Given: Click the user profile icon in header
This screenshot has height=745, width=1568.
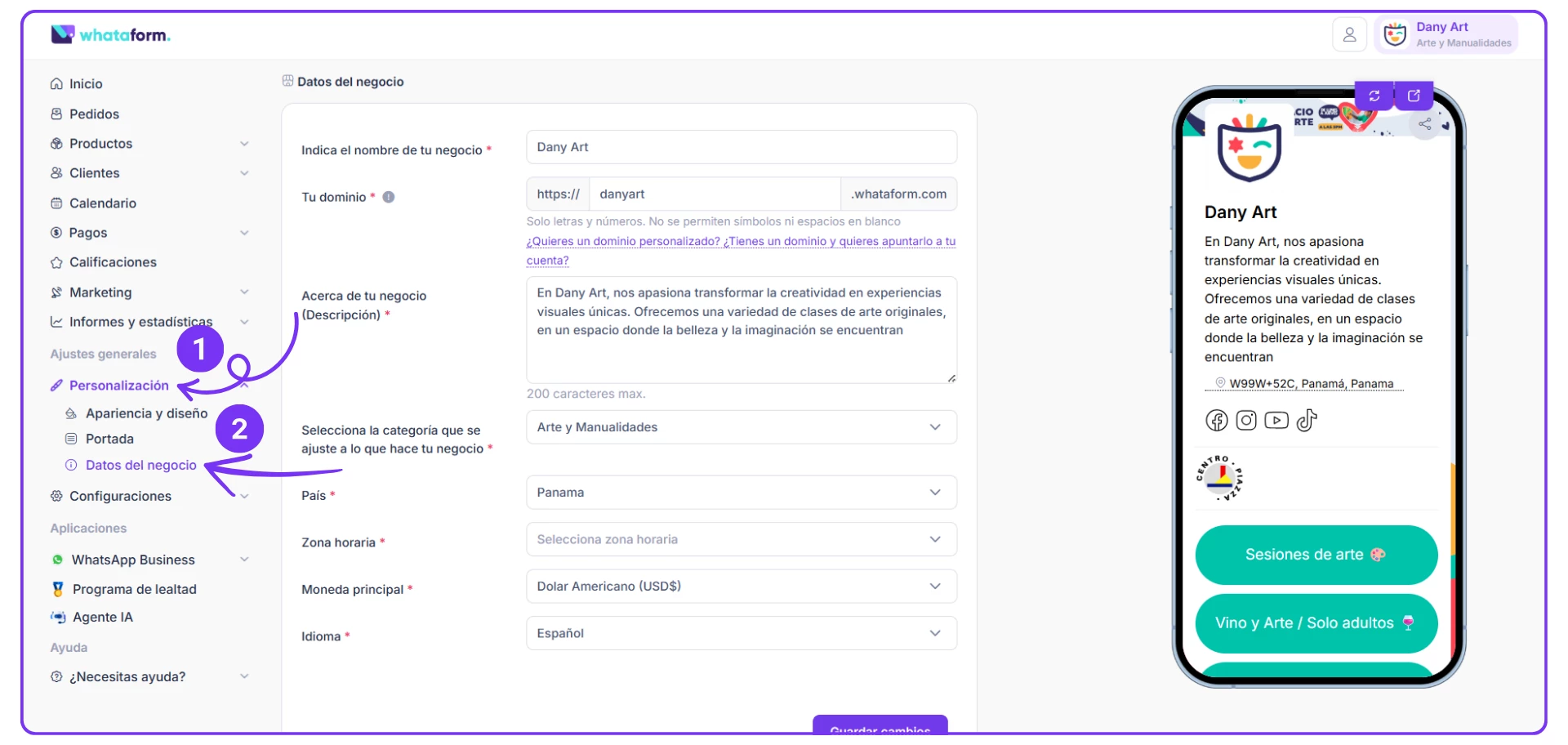Looking at the screenshot, I should [1349, 35].
